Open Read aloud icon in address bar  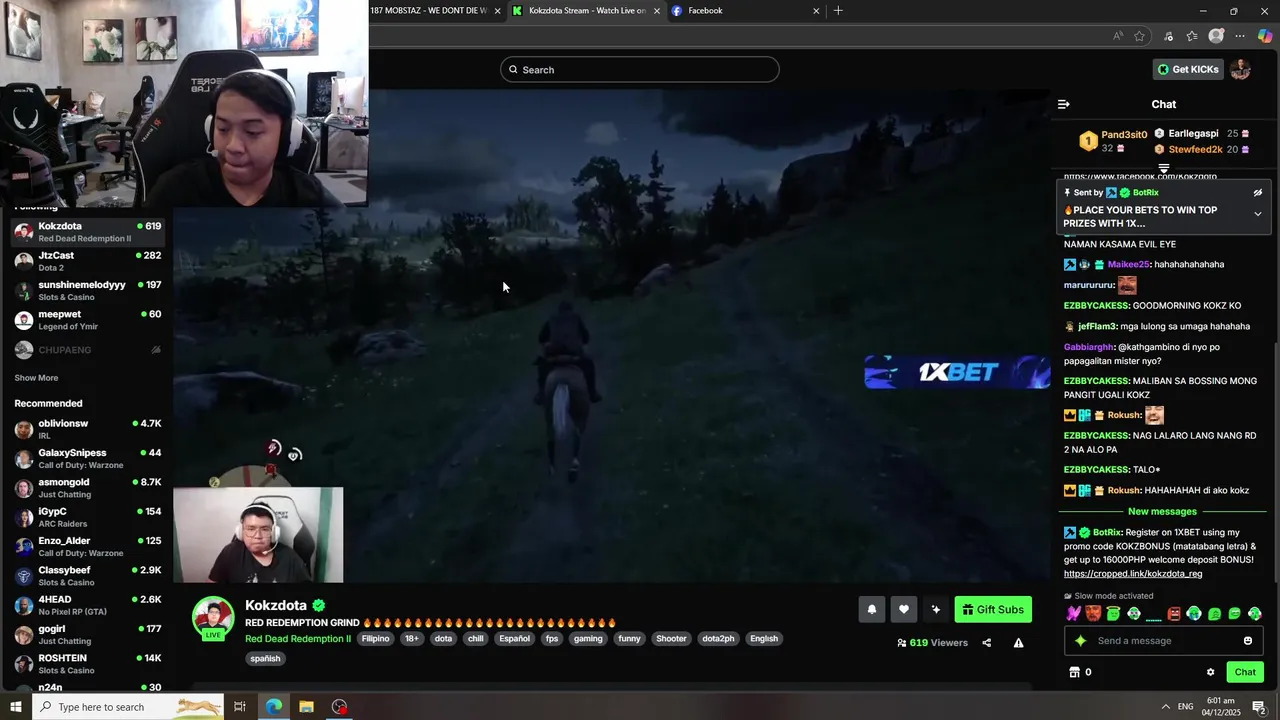[1117, 36]
